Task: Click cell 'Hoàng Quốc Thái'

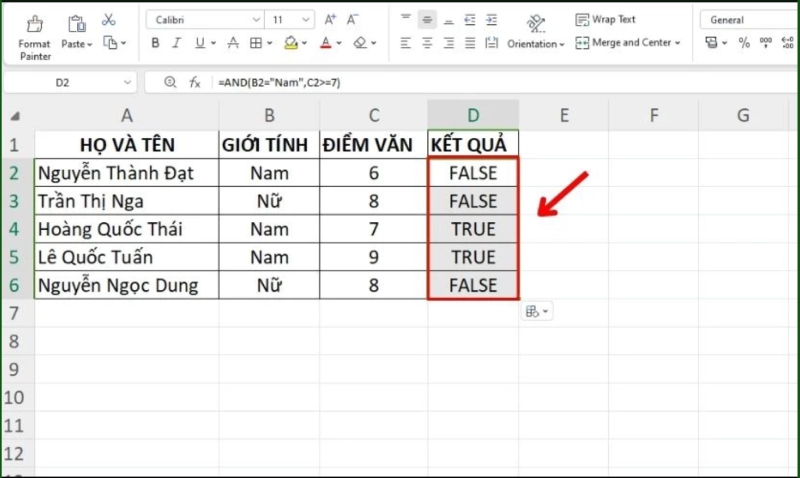Action: point(127,229)
